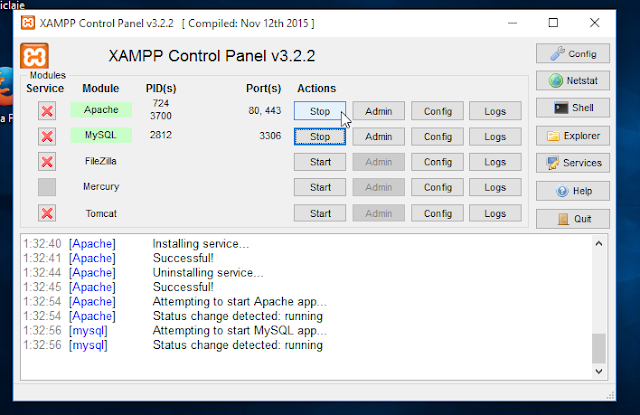Click the greyed-out Mercury Admin button
The width and height of the screenshot is (640, 415).
[x=378, y=187]
